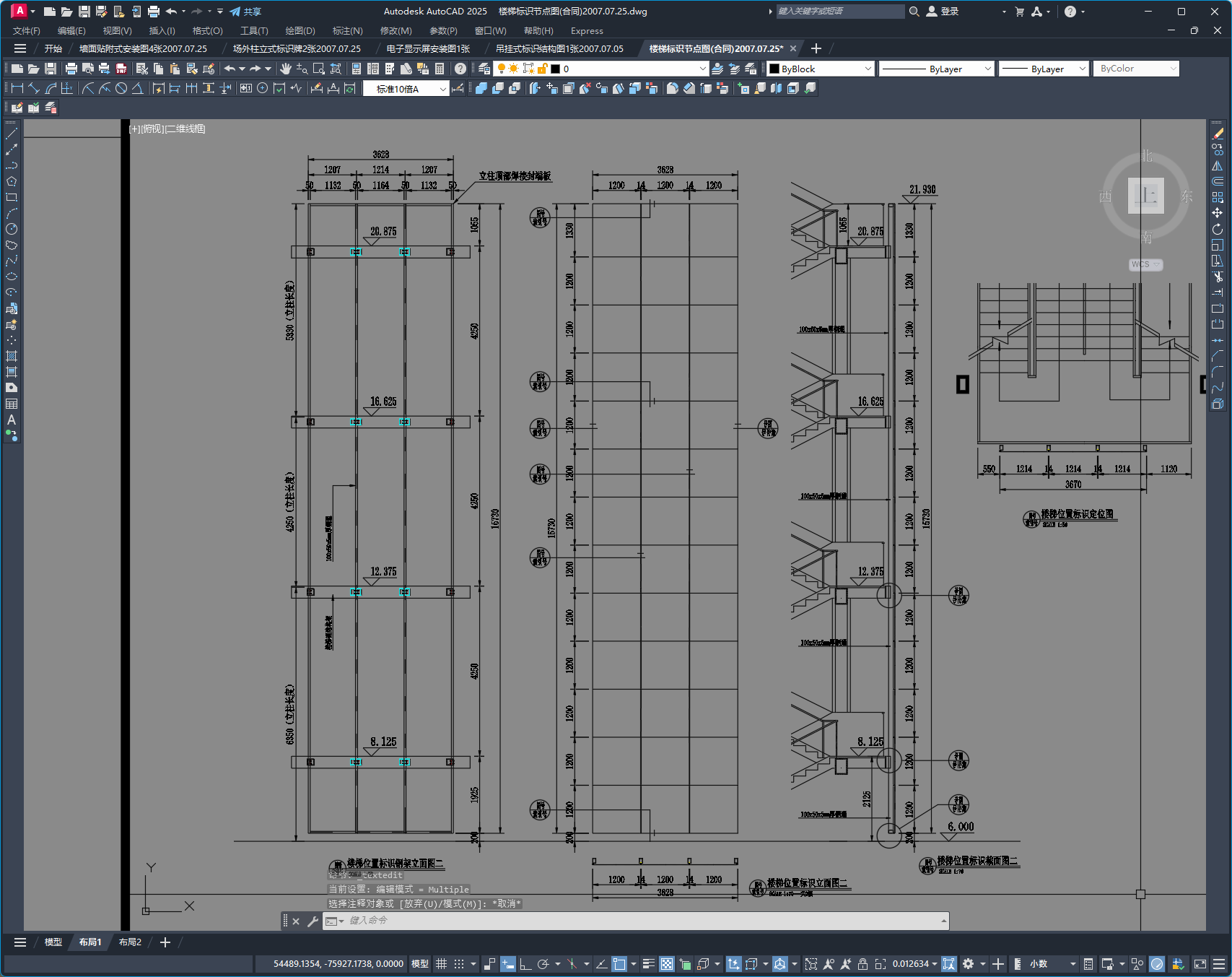Viewport: 1232px width, 977px height.
Task: Open the 绘图(D) menu
Action: coord(300,30)
